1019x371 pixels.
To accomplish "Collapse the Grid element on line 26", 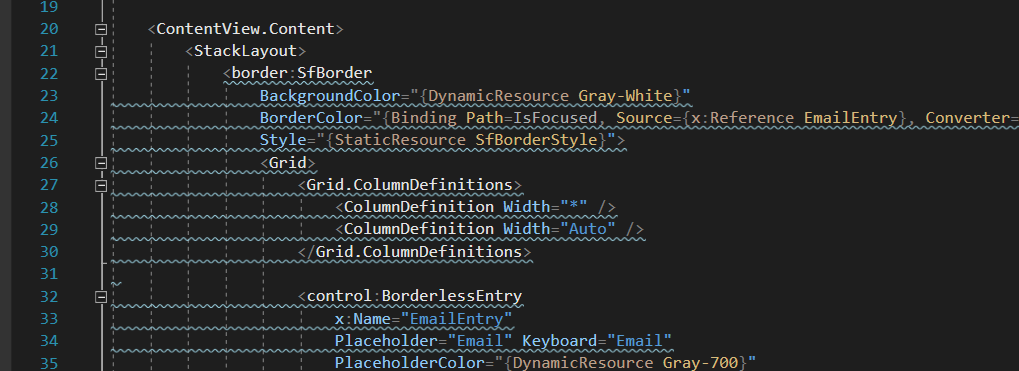I will click(x=101, y=162).
